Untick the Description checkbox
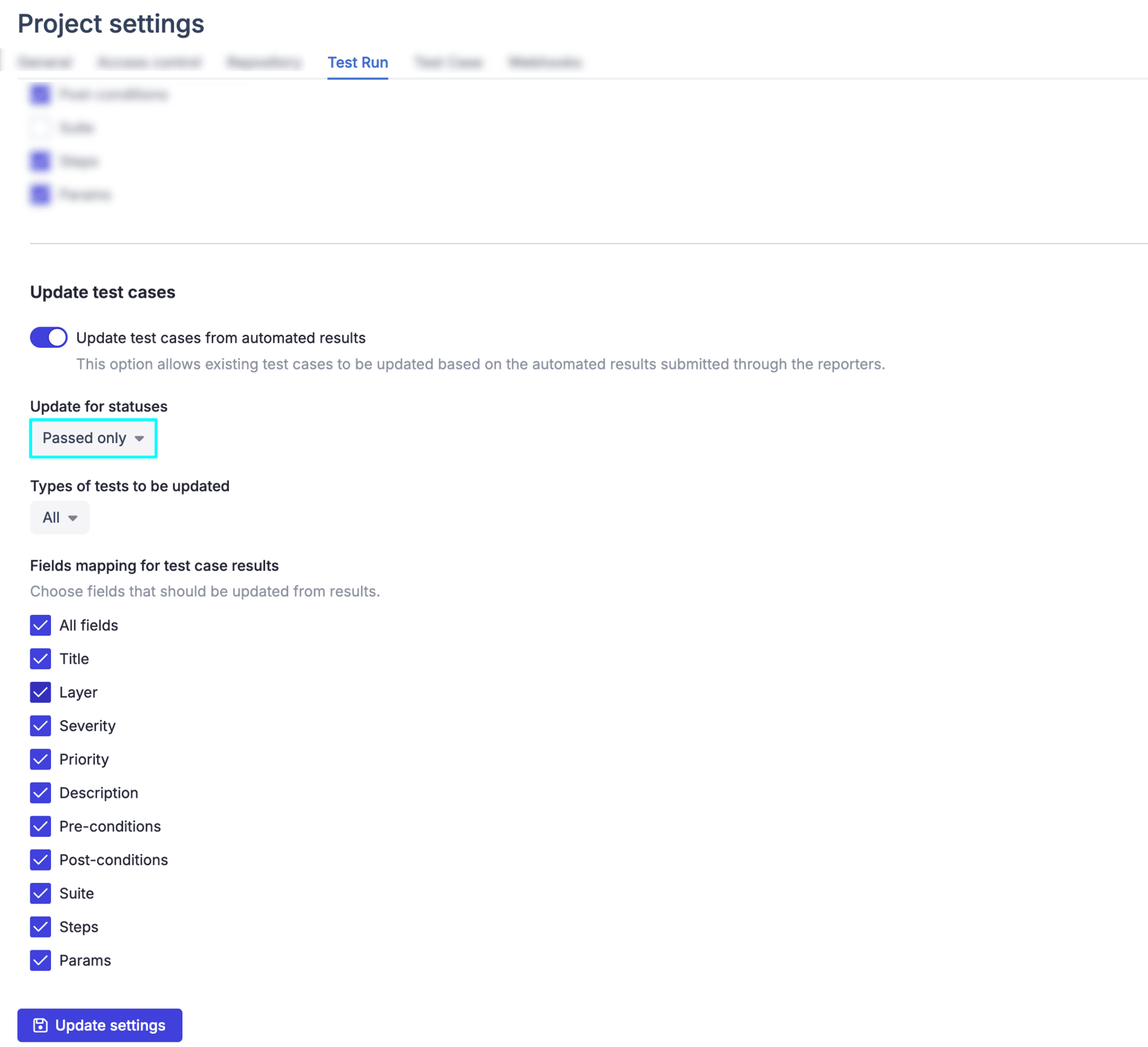1148x1047 pixels. [40, 793]
